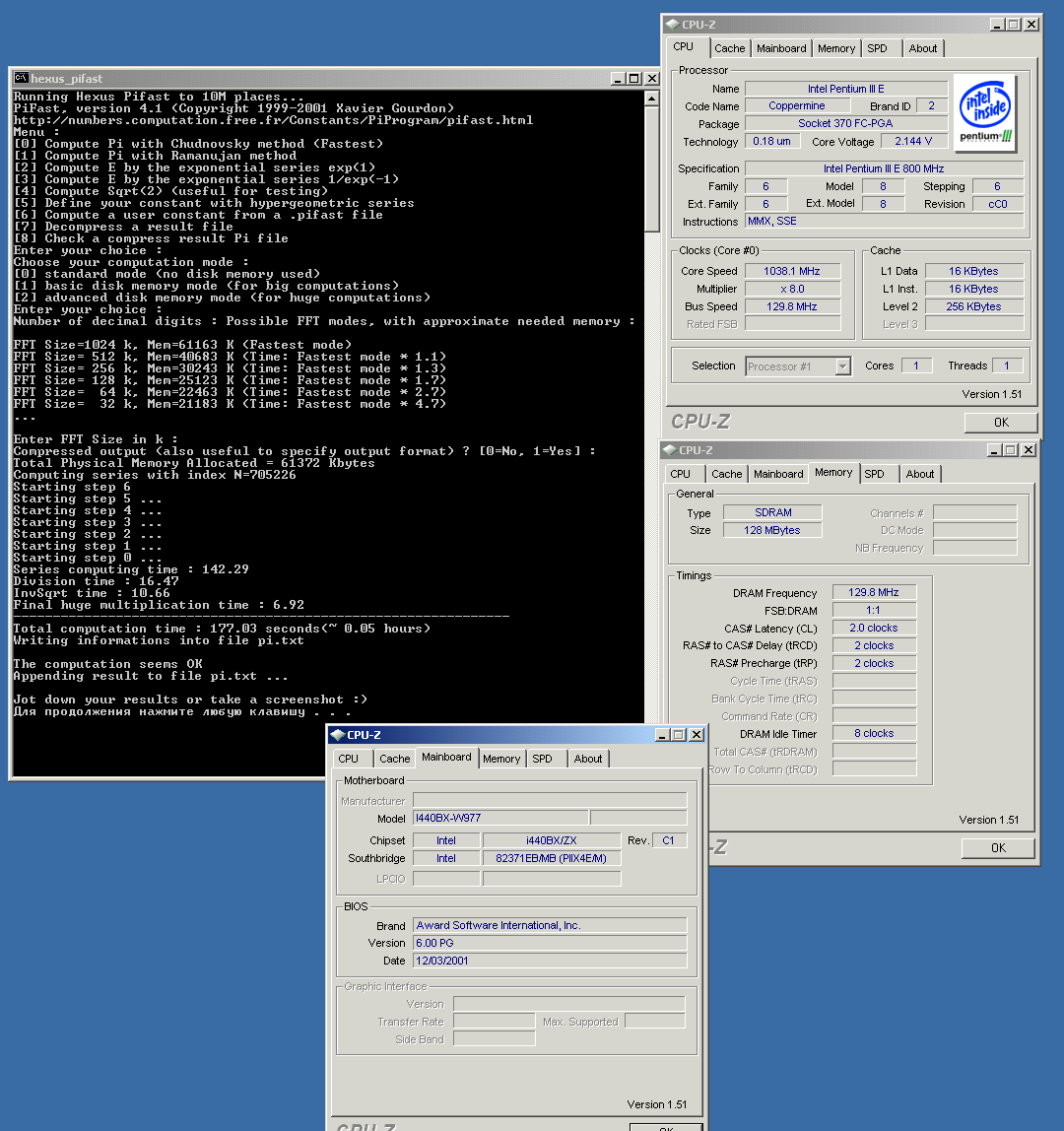The width and height of the screenshot is (1064, 1131).
Task: Click the FSB:DRAM ratio value '1:1'
Action: [874, 610]
